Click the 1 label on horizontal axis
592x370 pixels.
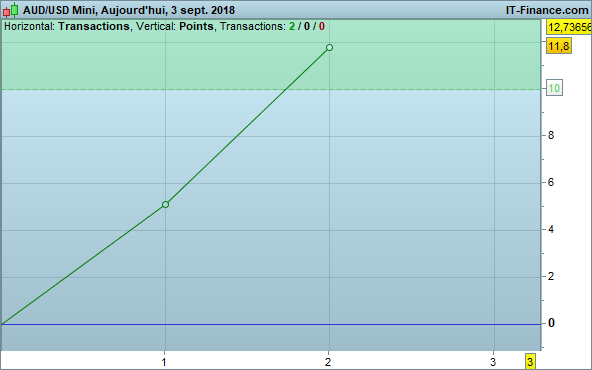(164, 362)
